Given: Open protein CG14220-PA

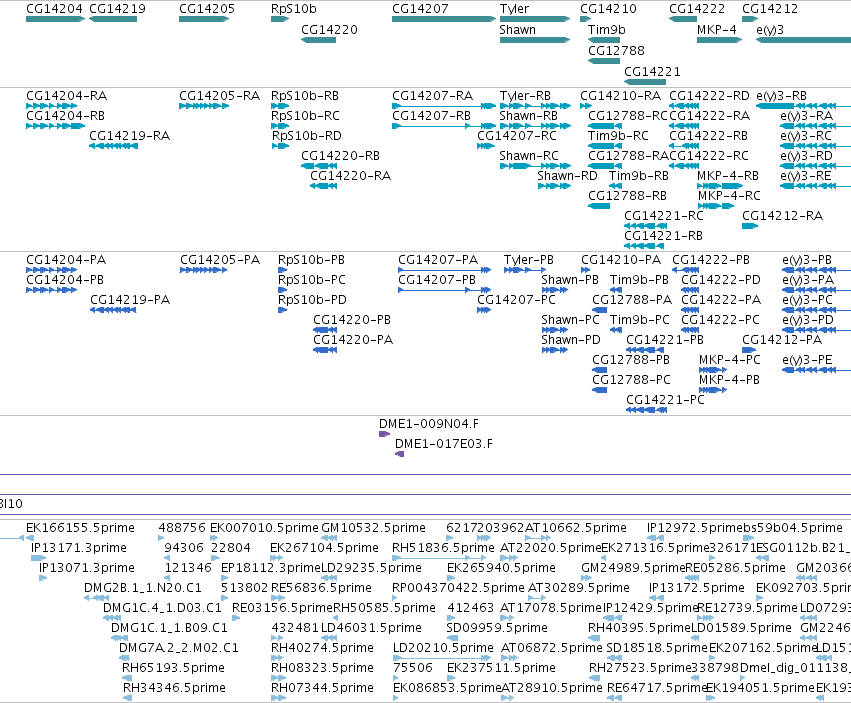Looking at the screenshot, I should click(x=353, y=340).
